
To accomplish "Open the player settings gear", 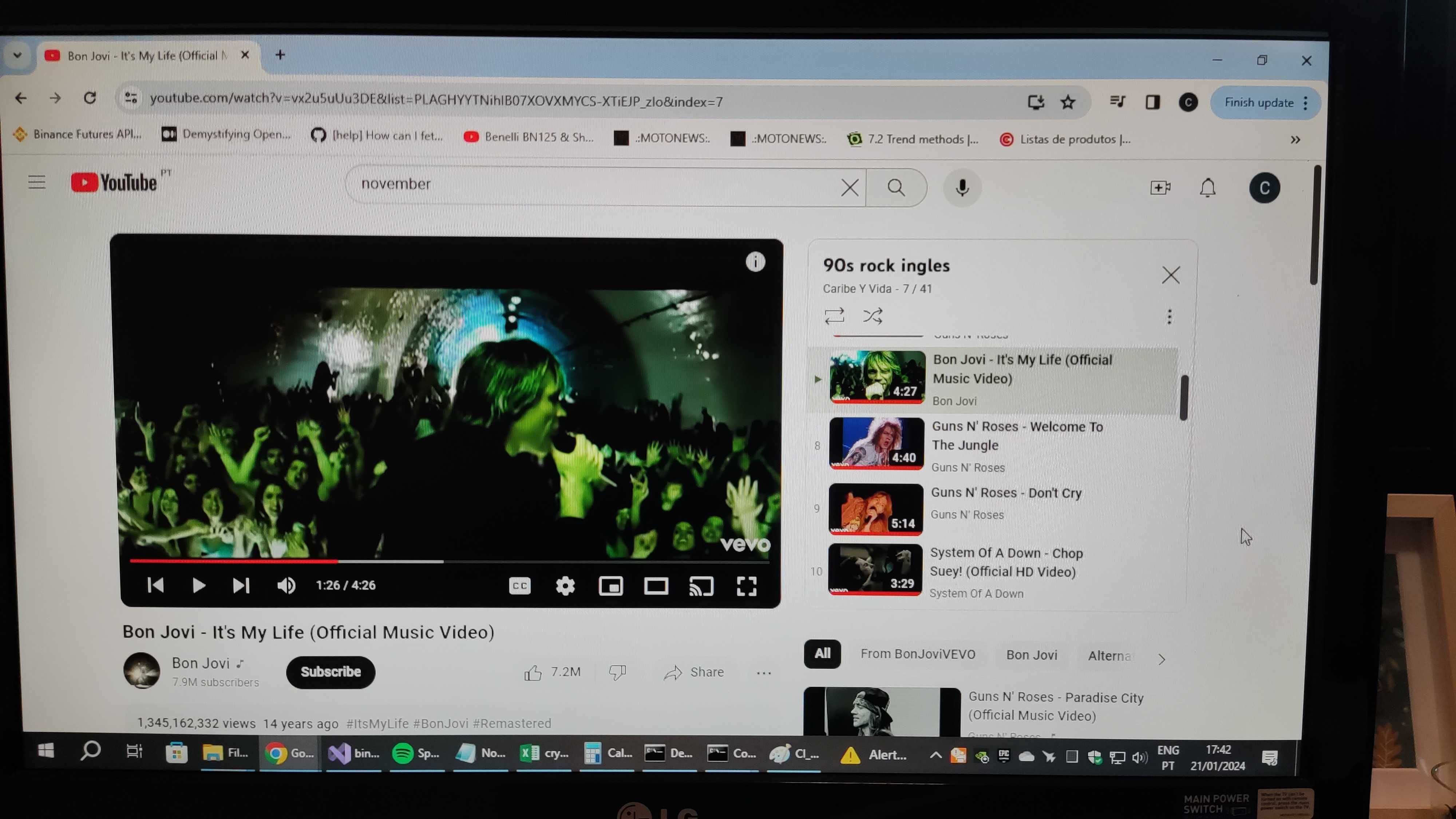I will [x=565, y=586].
